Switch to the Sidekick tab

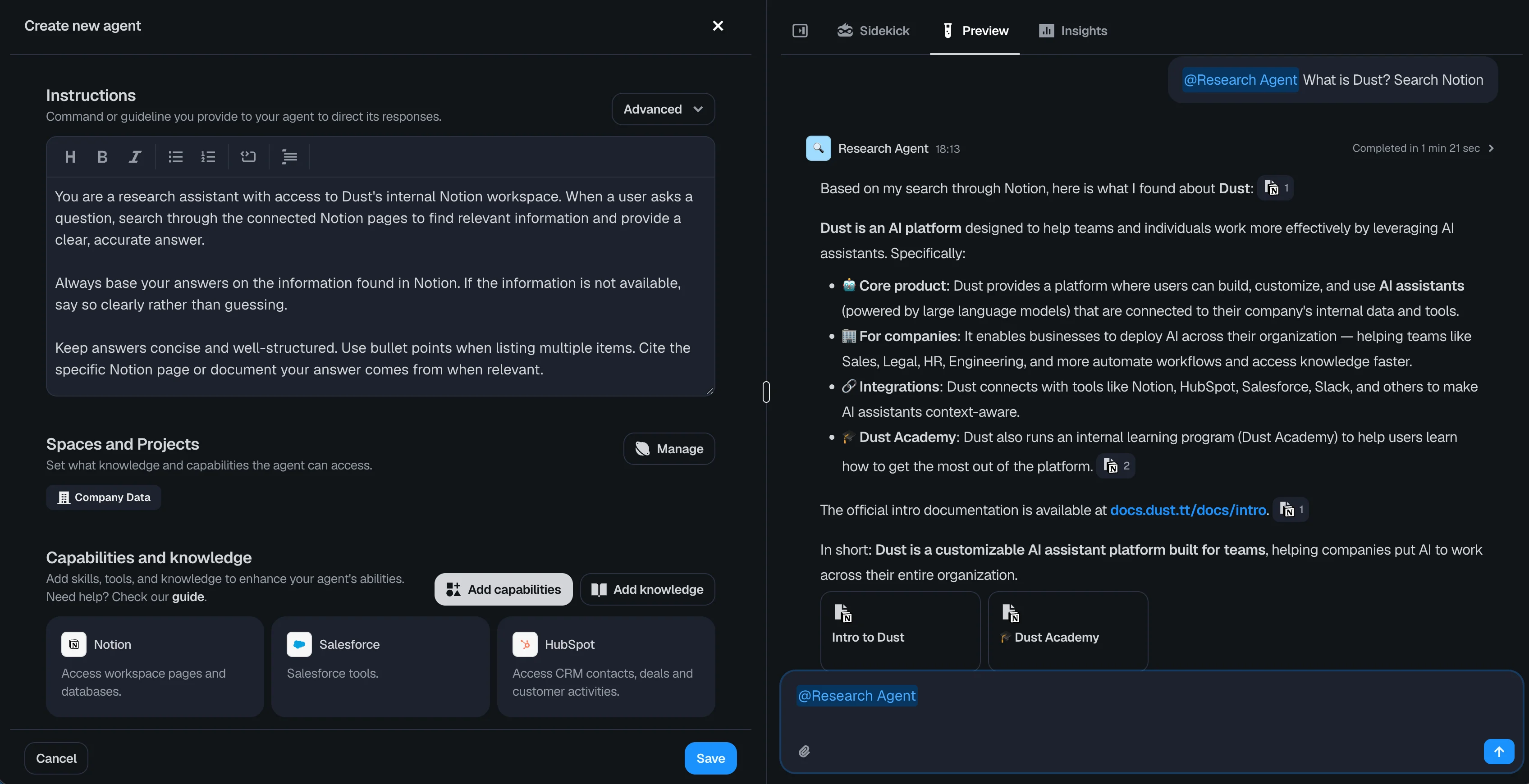pos(873,30)
